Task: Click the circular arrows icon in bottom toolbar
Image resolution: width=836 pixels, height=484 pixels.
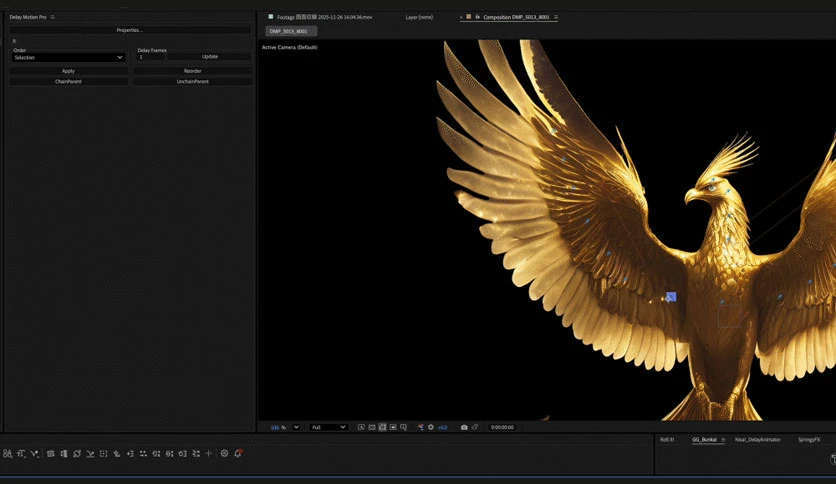Action: [77, 454]
